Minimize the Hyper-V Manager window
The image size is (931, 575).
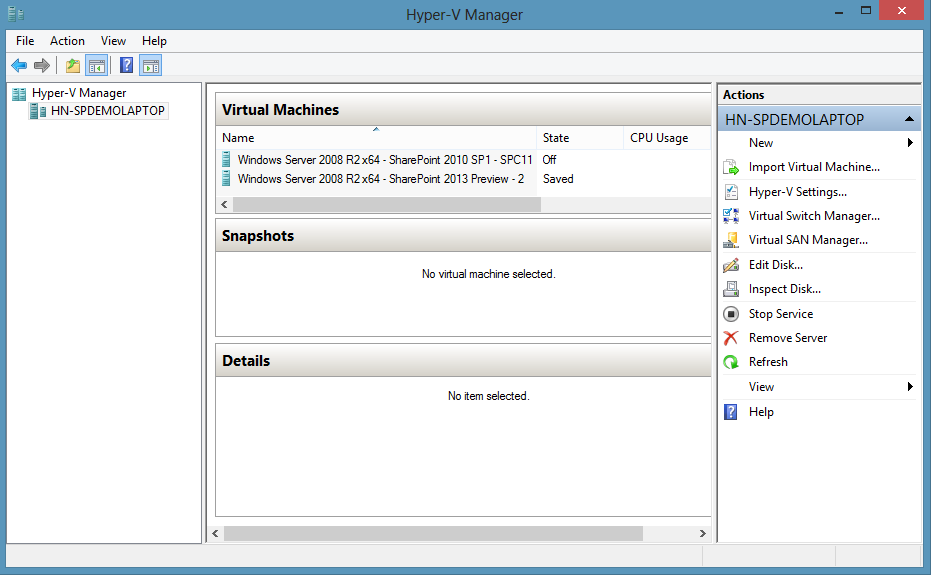[x=839, y=11]
